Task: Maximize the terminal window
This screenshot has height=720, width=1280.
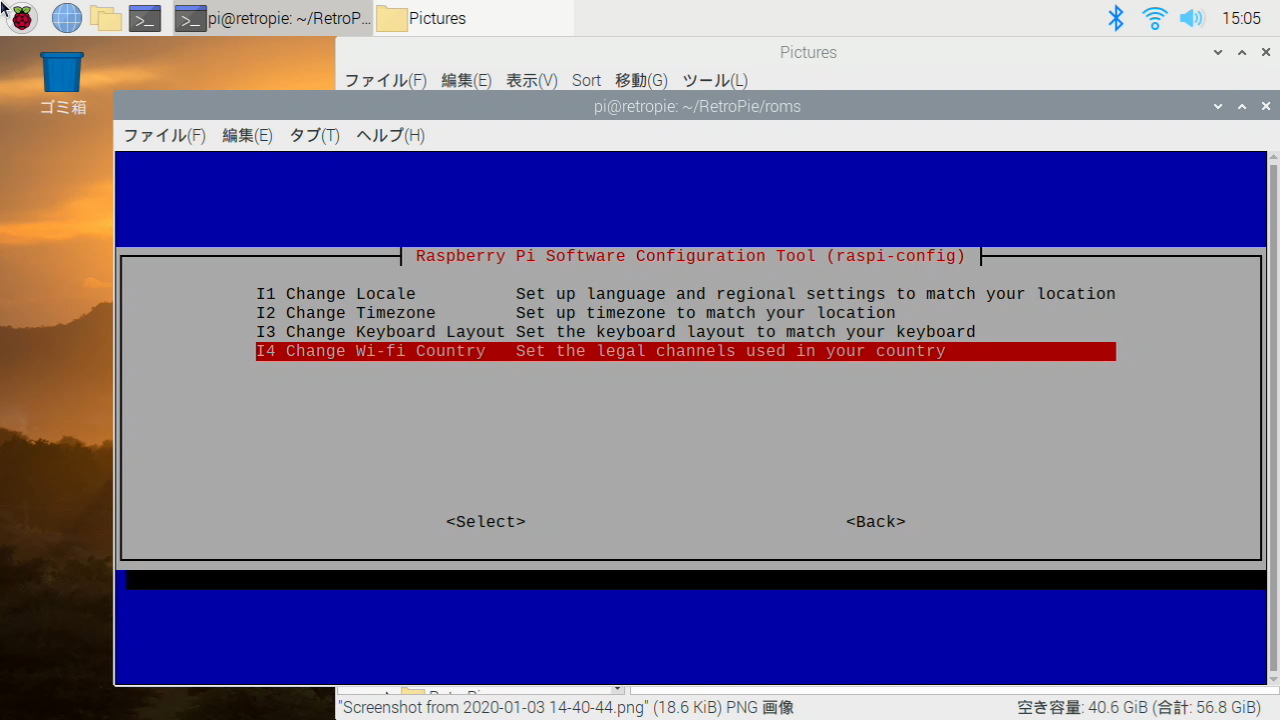Action: pyautogui.click(x=1242, y=106)
